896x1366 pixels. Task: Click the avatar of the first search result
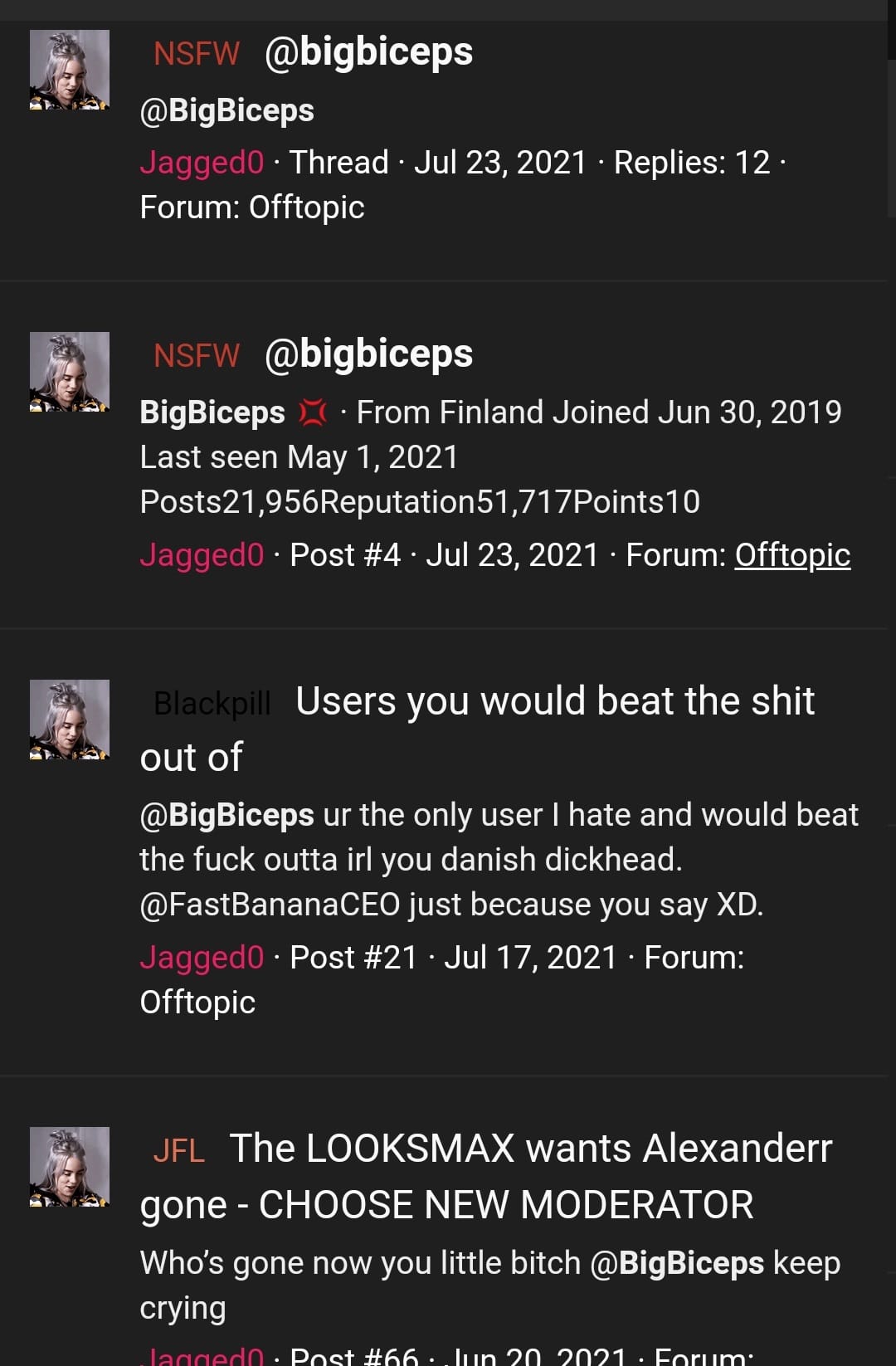pyautogui.click(x=70, y=70)
